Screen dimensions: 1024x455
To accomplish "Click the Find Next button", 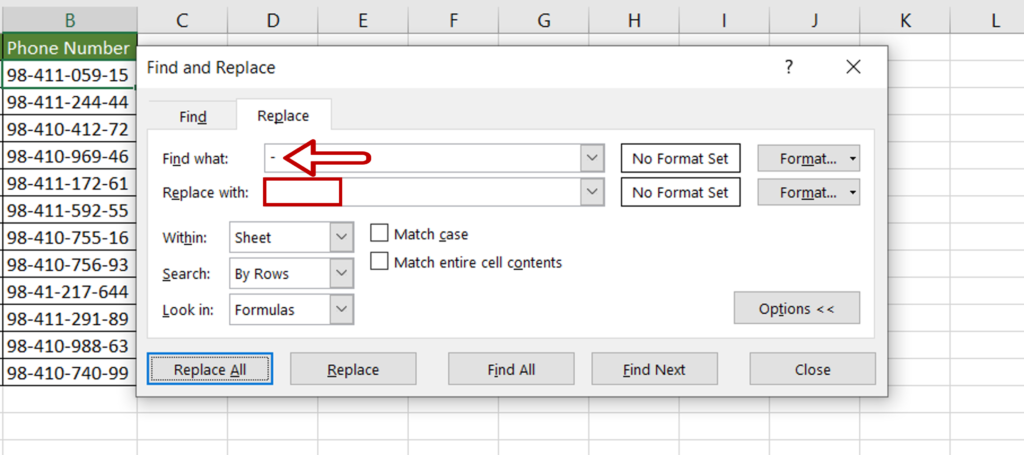I will 654,369.
